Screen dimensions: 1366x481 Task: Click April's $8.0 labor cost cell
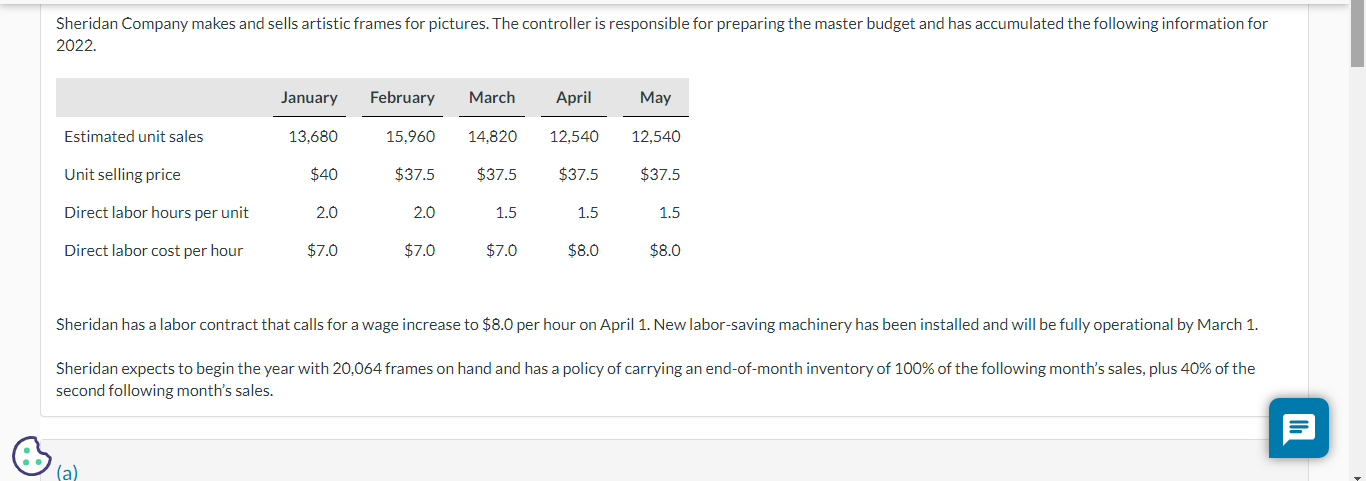click(x=583, y=250)
